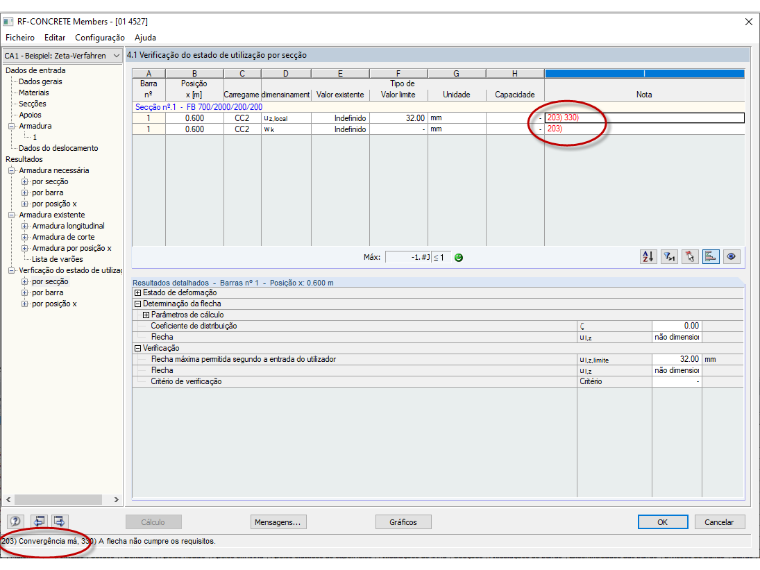Click the Cálculo button
This screenshot has height=570, width=760.
[x=153, y=522]
